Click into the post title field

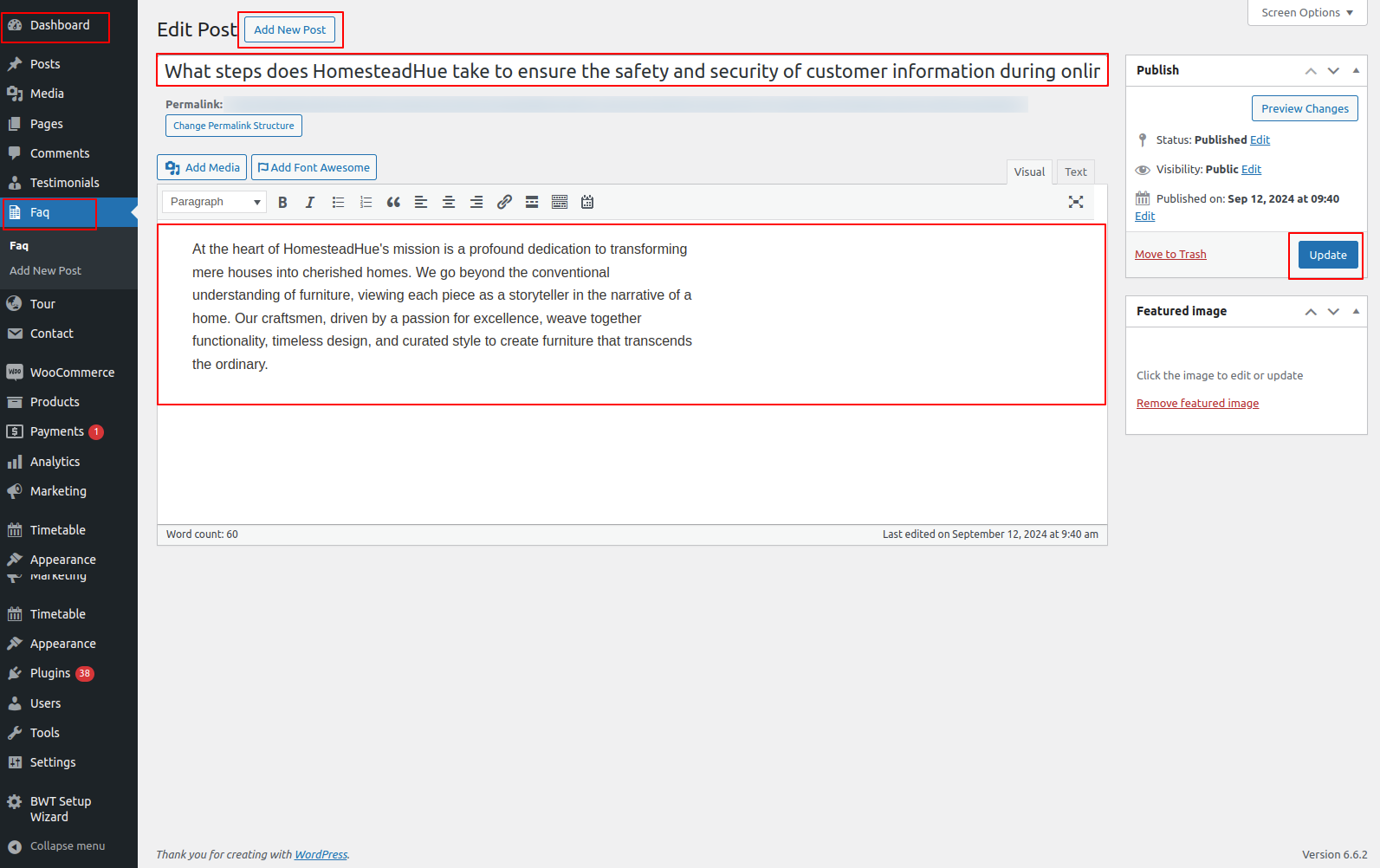tap(632, 71)
